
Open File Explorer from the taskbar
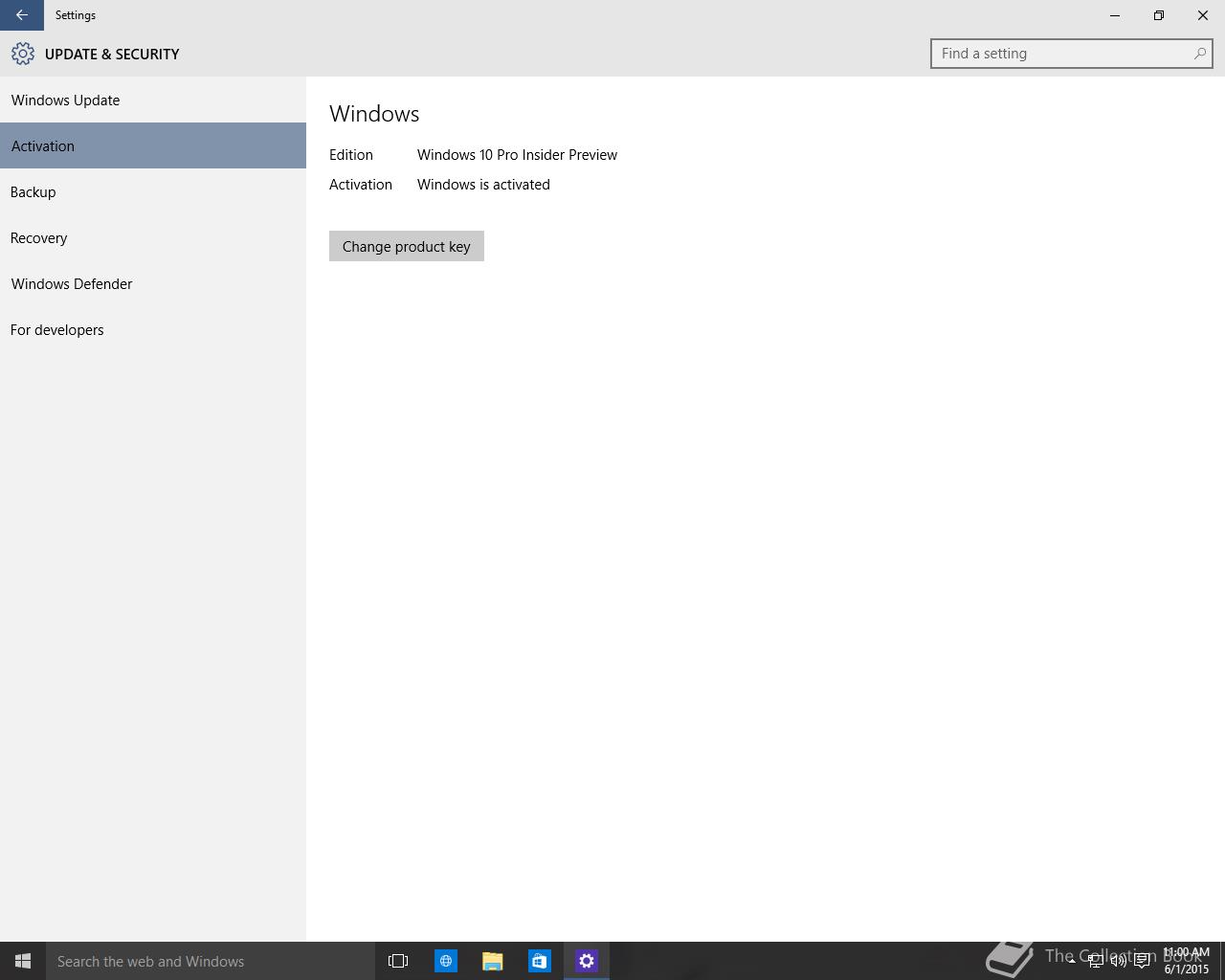pyautogui.click(x=493, y=961)
